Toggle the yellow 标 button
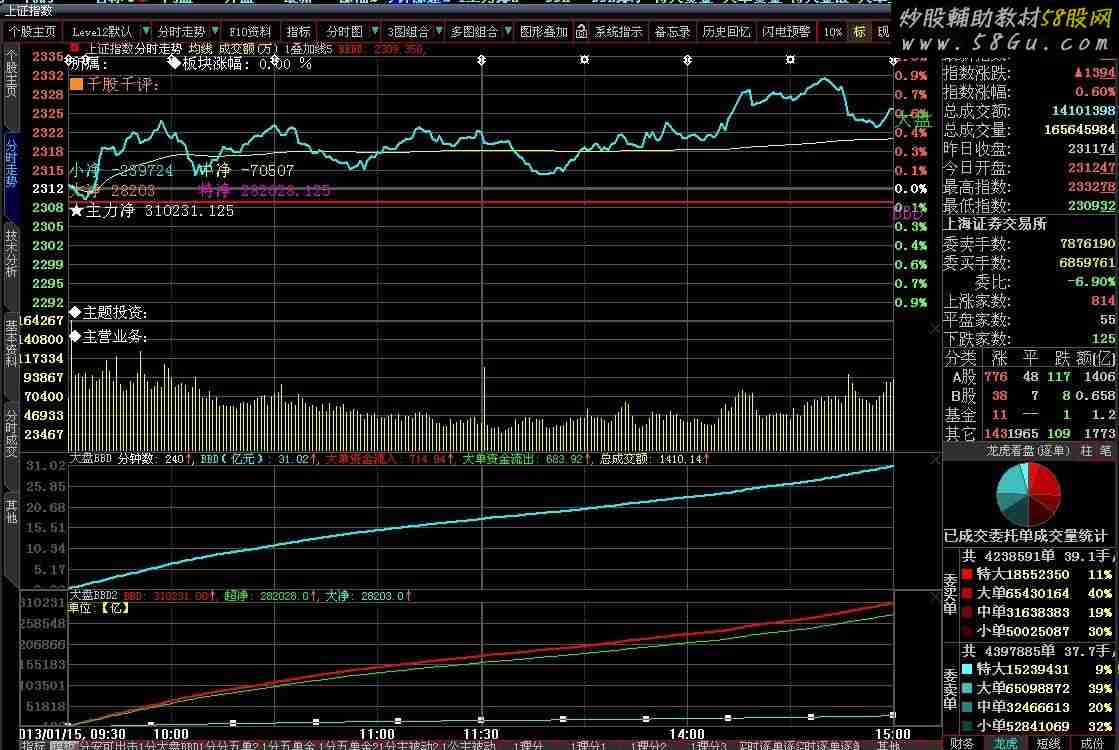 [859, 32]
